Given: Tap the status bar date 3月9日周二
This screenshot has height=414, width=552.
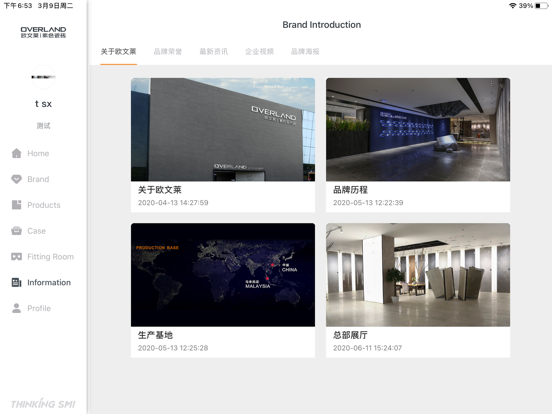Looking at the screenshot, I should [x=56, y=6].
